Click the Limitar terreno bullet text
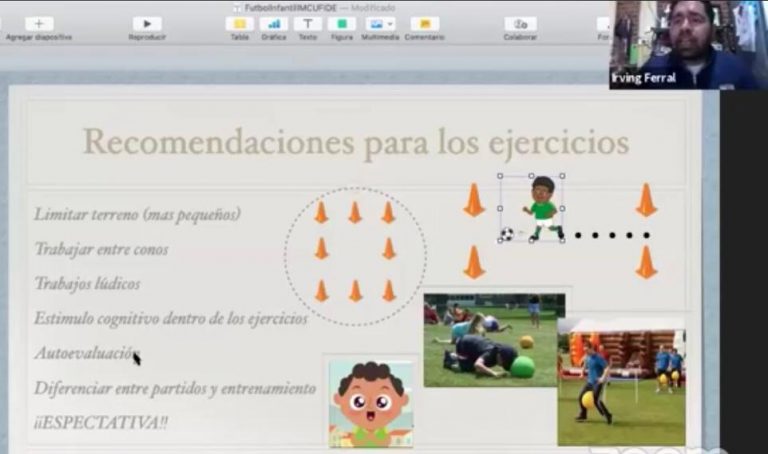Viewport: 768px width, 454px height. (137, 214)
